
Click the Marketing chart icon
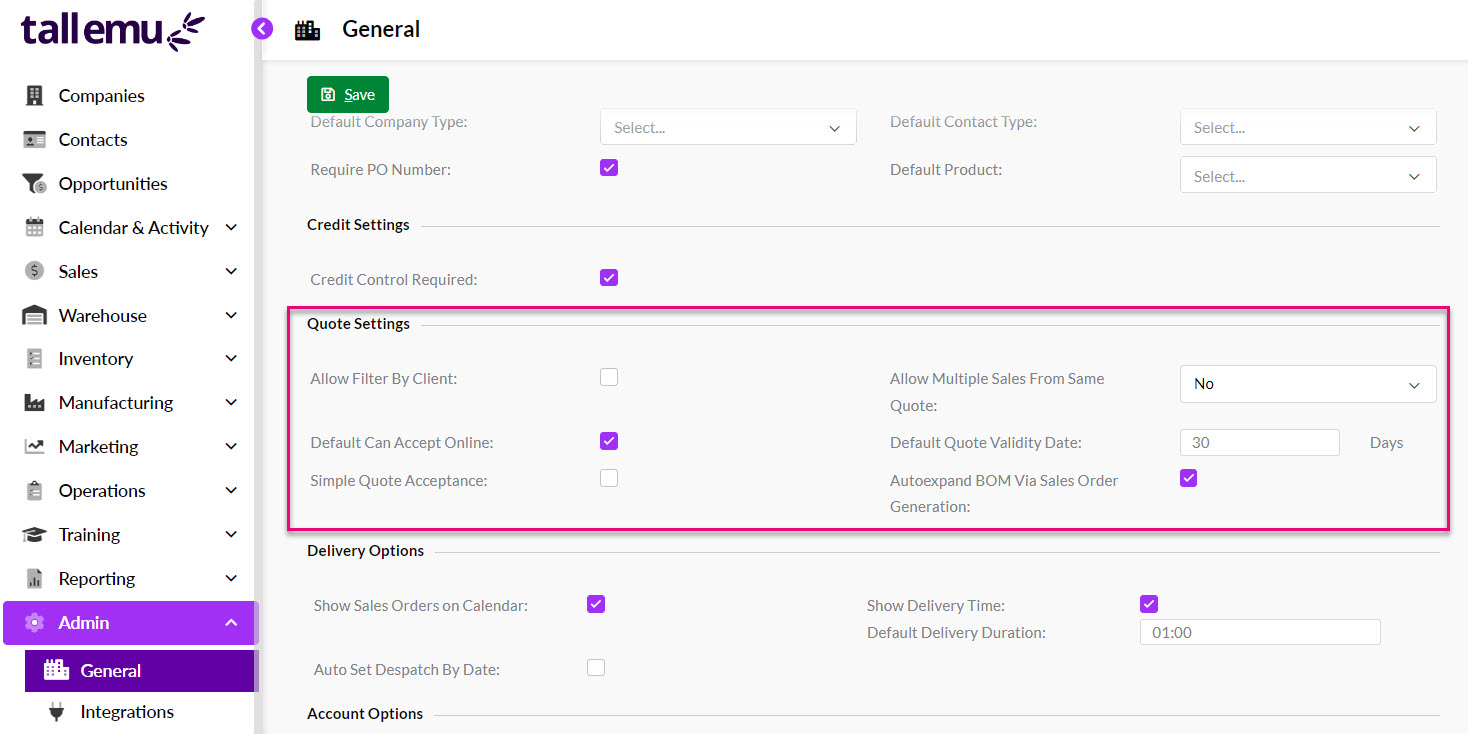(32, 446)
